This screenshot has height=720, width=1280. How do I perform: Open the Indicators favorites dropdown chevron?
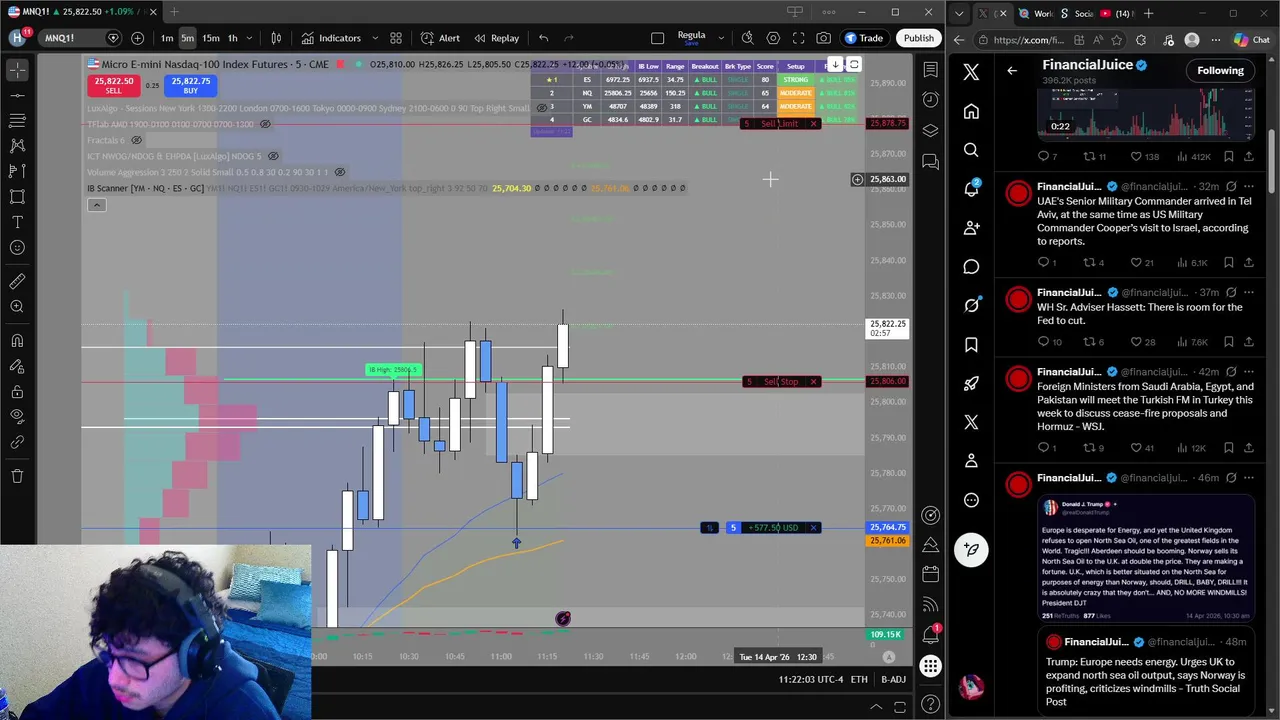373,38
